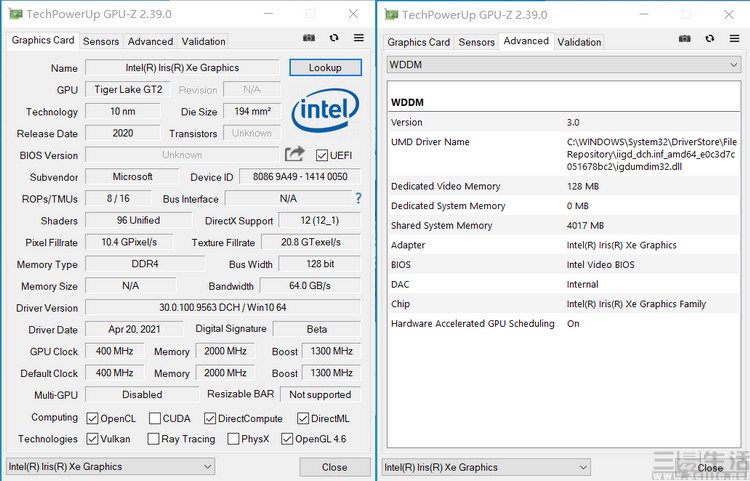Click the Dedicated Video Memory row

(563, 186)
